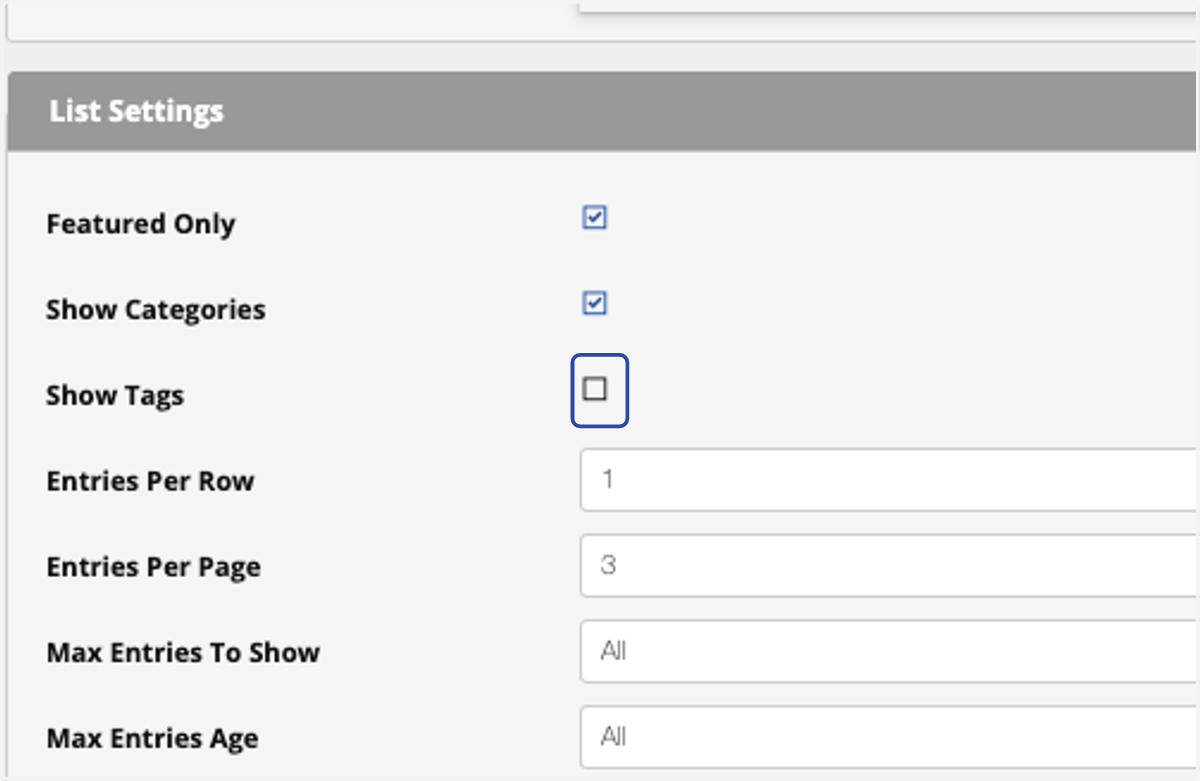Image resolution: width=1200 pixels, height=781 pixels.
Task: Click the Entries Per Page input field
Action: [x=890, y=566]
